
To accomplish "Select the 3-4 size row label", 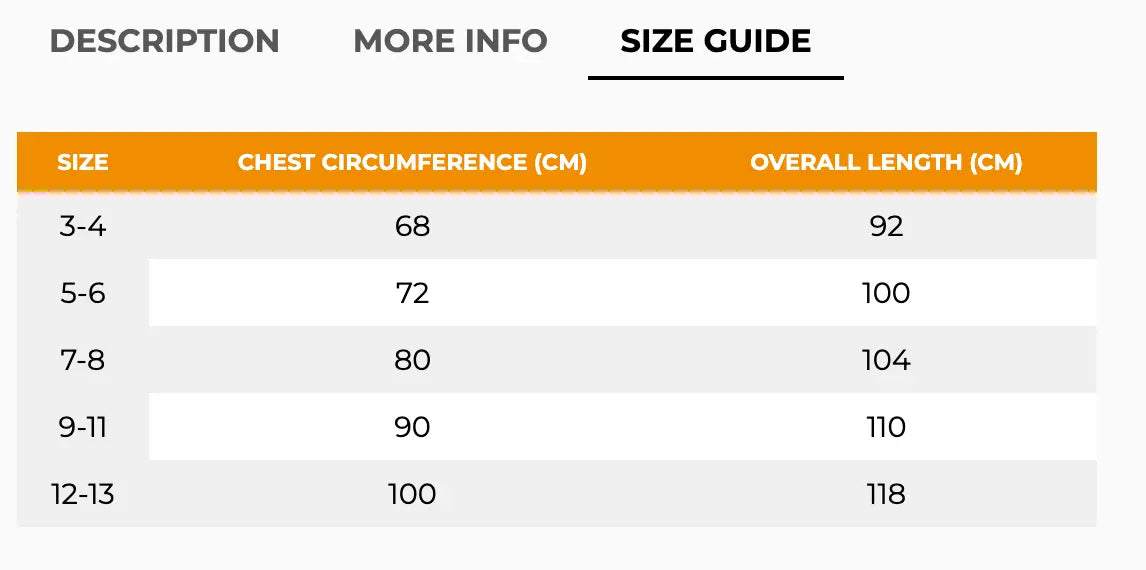I will click(83, 226).
